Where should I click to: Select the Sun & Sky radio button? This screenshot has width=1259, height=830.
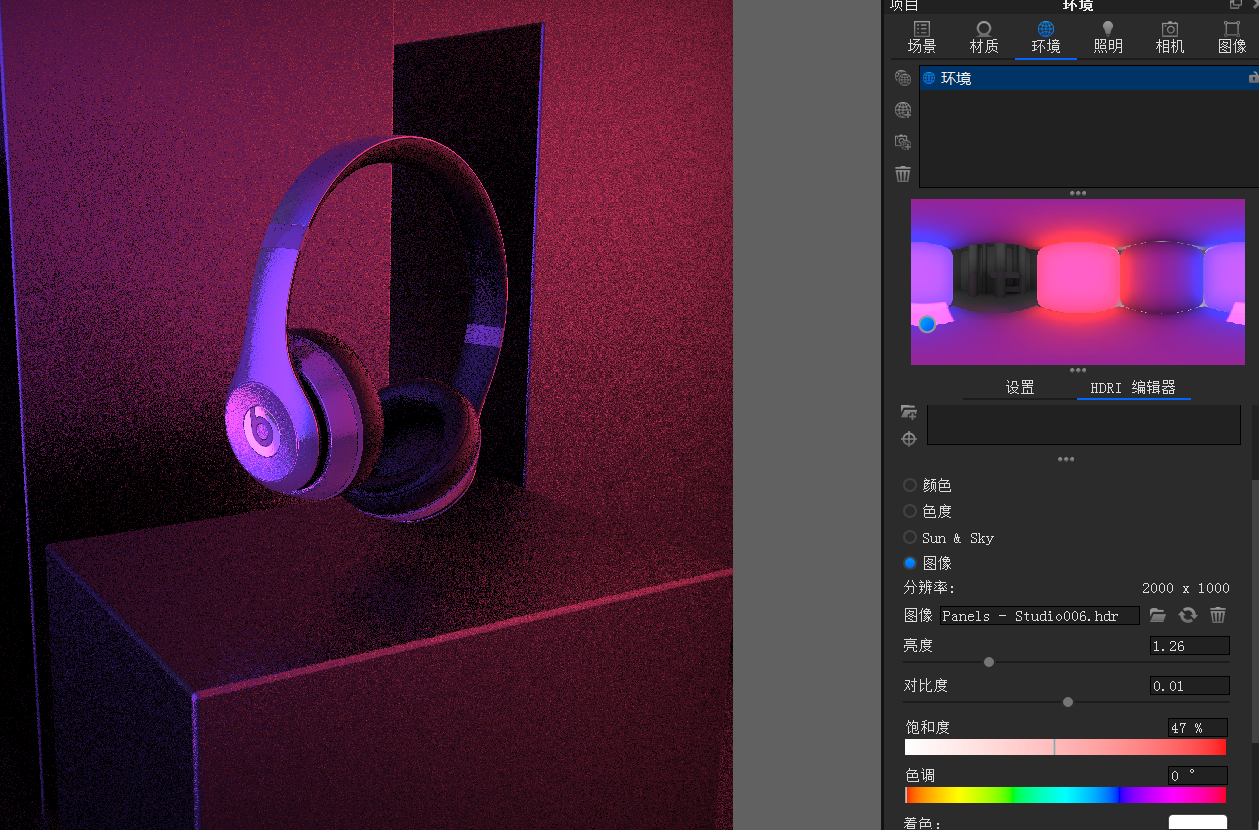pos(910,537)
